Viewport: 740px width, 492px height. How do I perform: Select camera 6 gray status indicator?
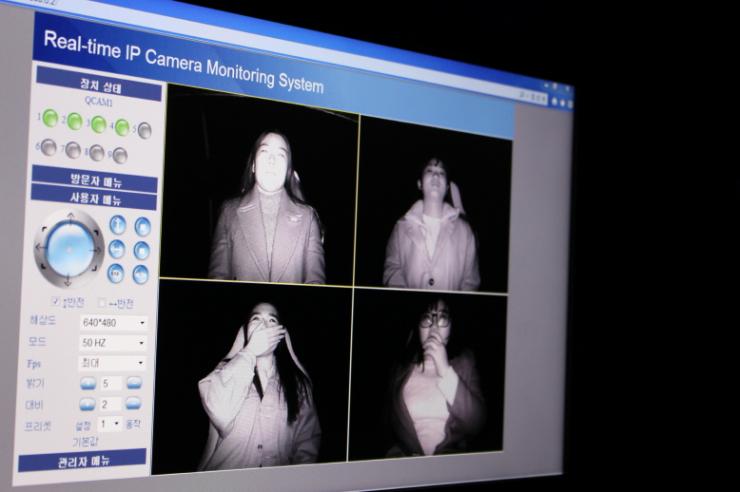[49, 148]
